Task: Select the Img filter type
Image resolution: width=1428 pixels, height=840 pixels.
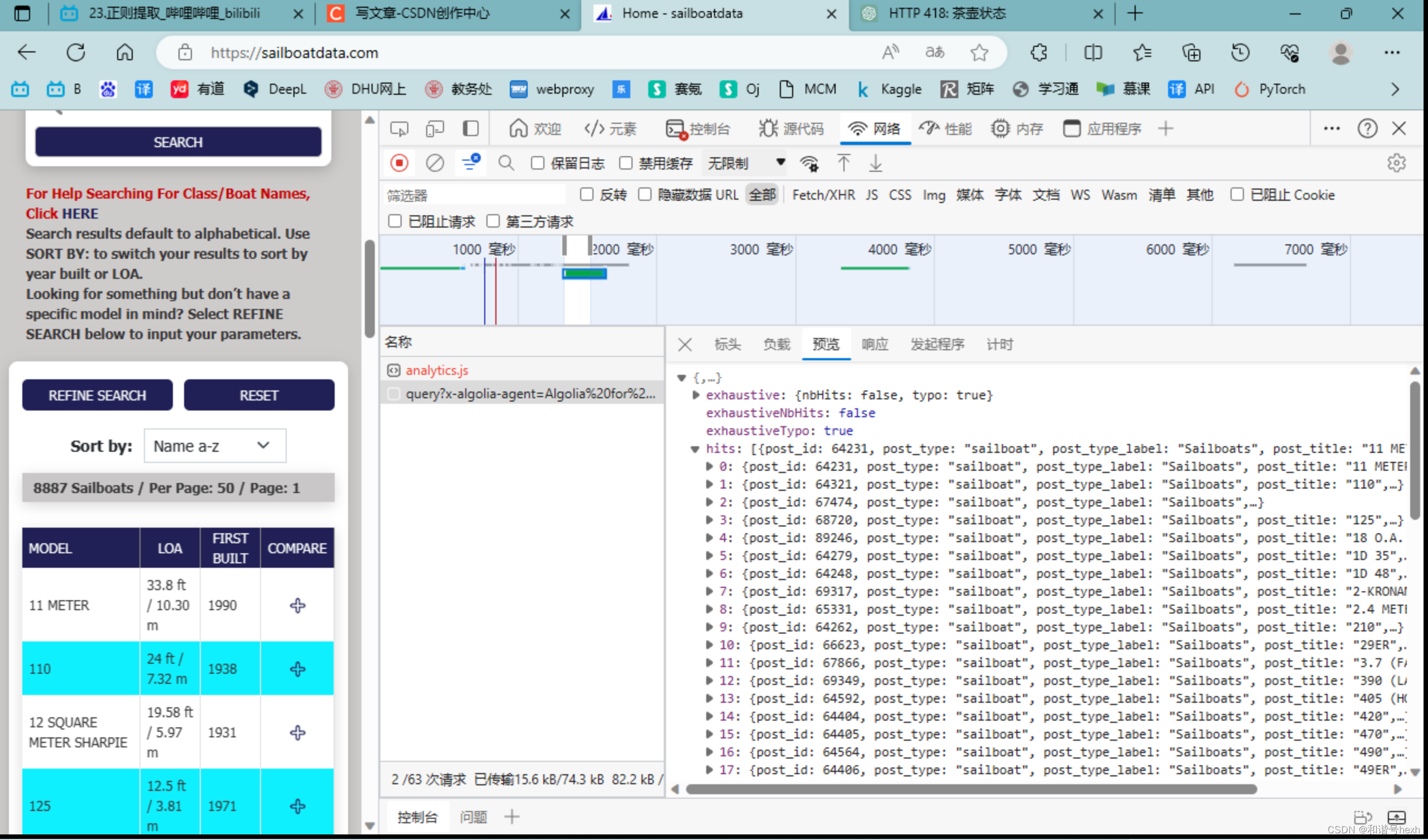Action: point(934,195)
